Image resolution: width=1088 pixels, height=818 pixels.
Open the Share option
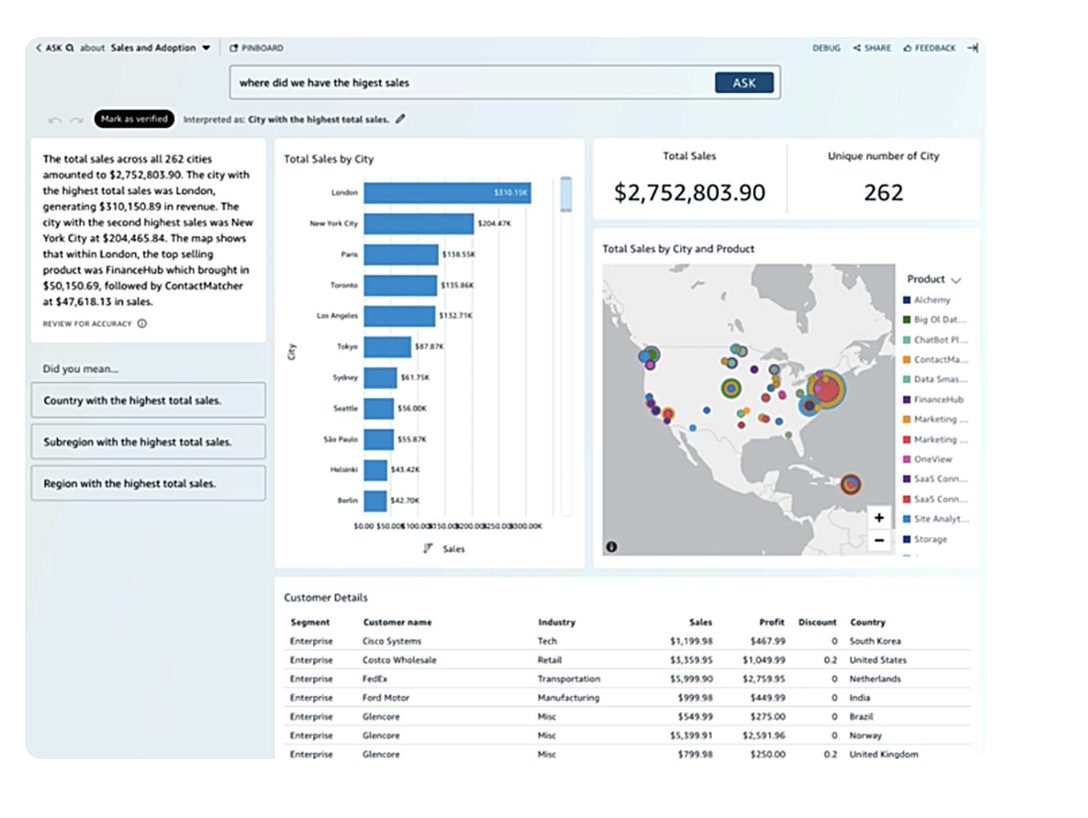coord(872,48)
